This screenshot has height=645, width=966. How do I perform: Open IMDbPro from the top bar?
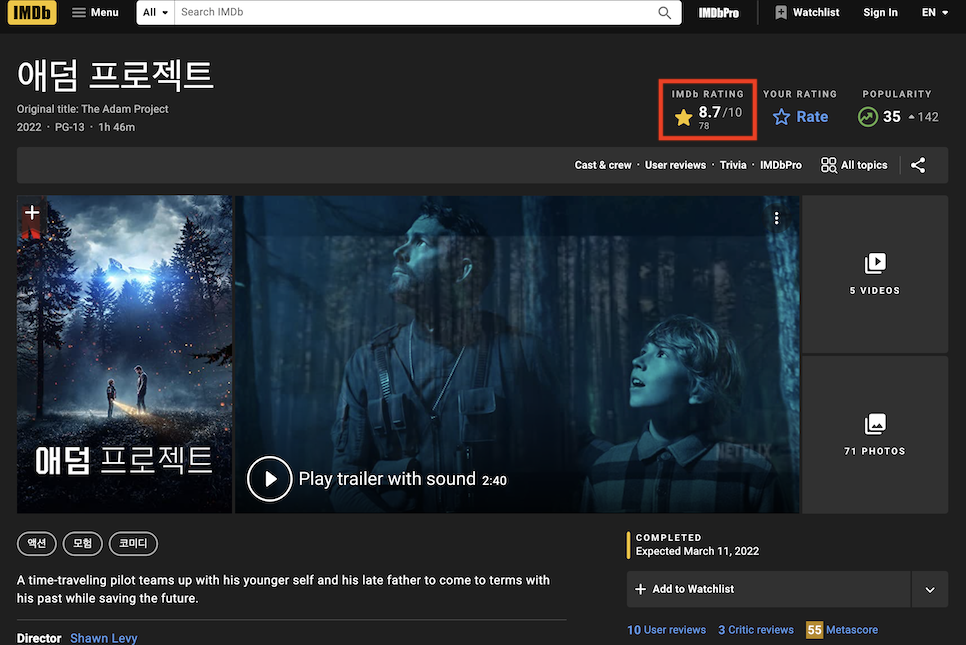coord(718,12)
